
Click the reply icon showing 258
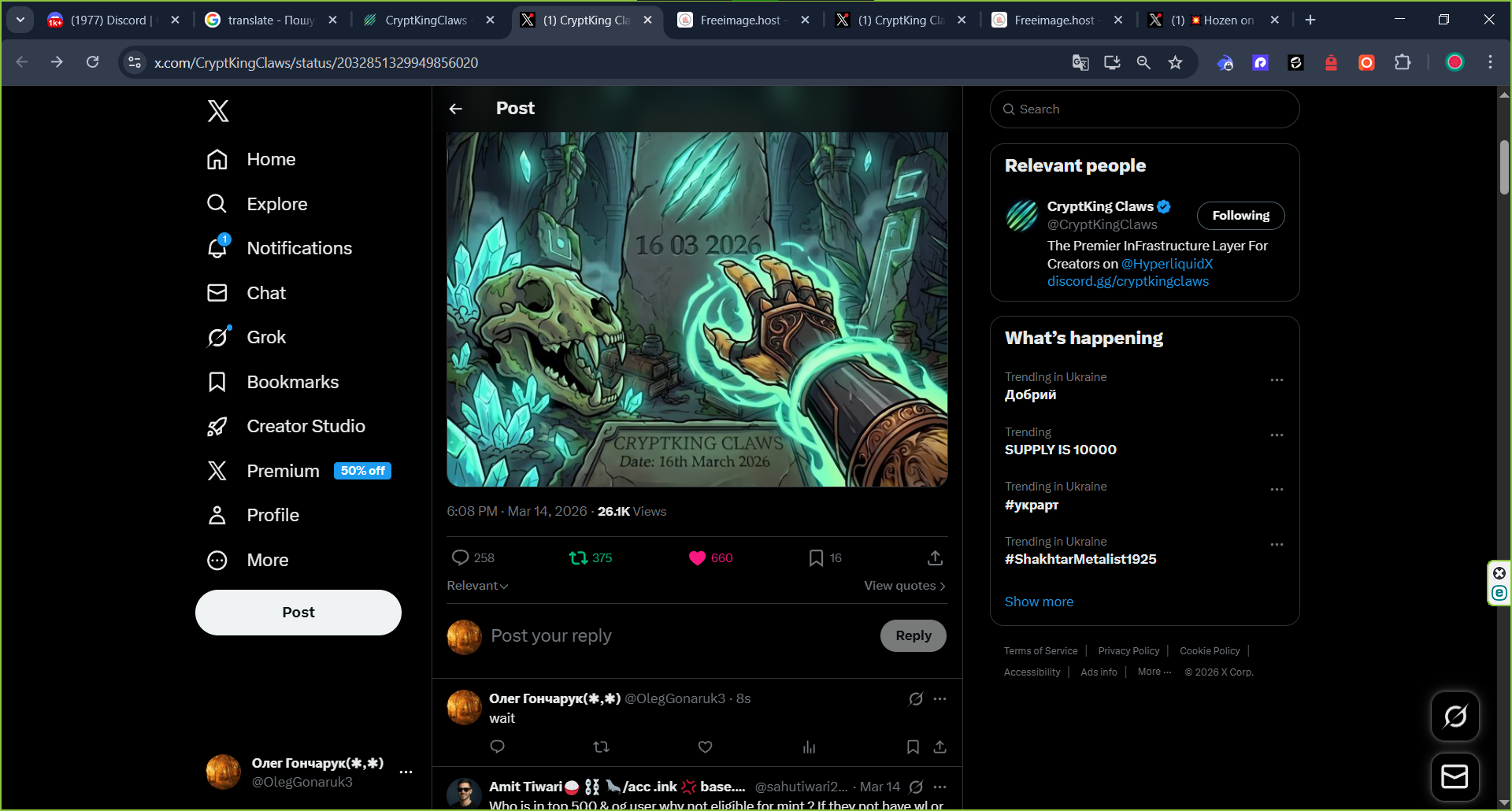point(472,557)
